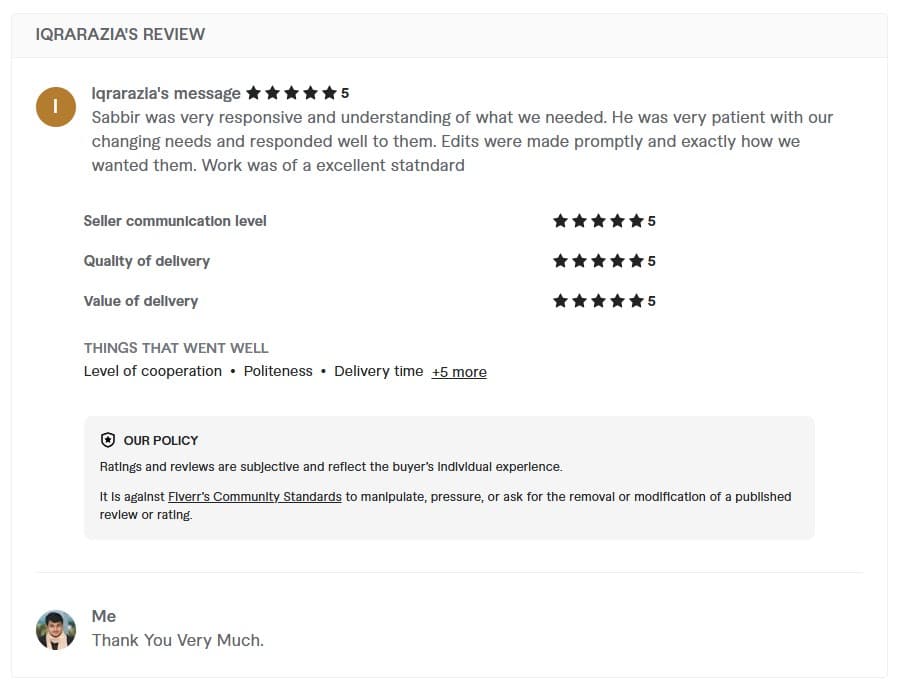Click the Thank You Very Much reply
Screen dimensions: 900x693
[178, 640]
